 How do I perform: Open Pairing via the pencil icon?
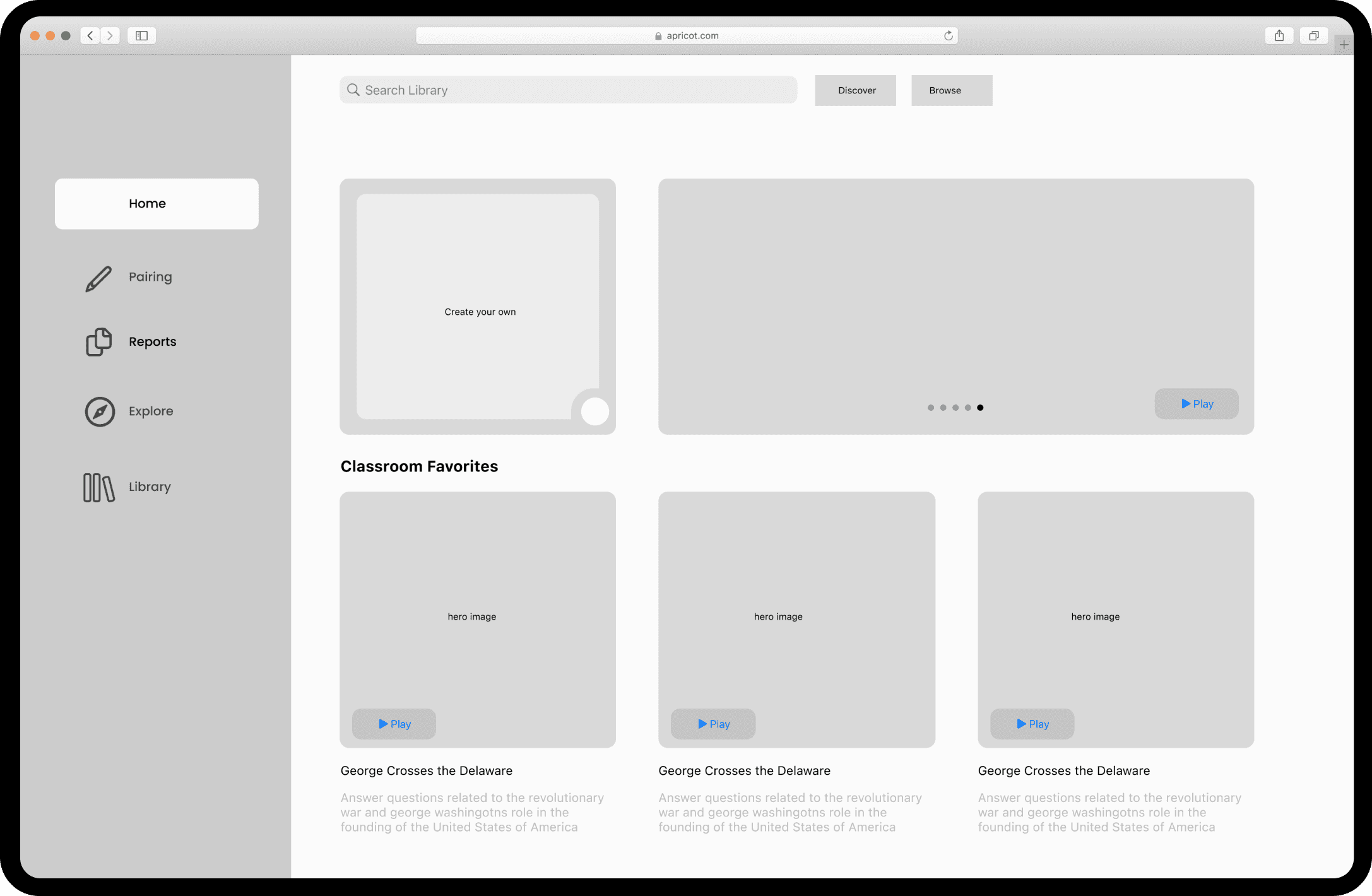98,278
